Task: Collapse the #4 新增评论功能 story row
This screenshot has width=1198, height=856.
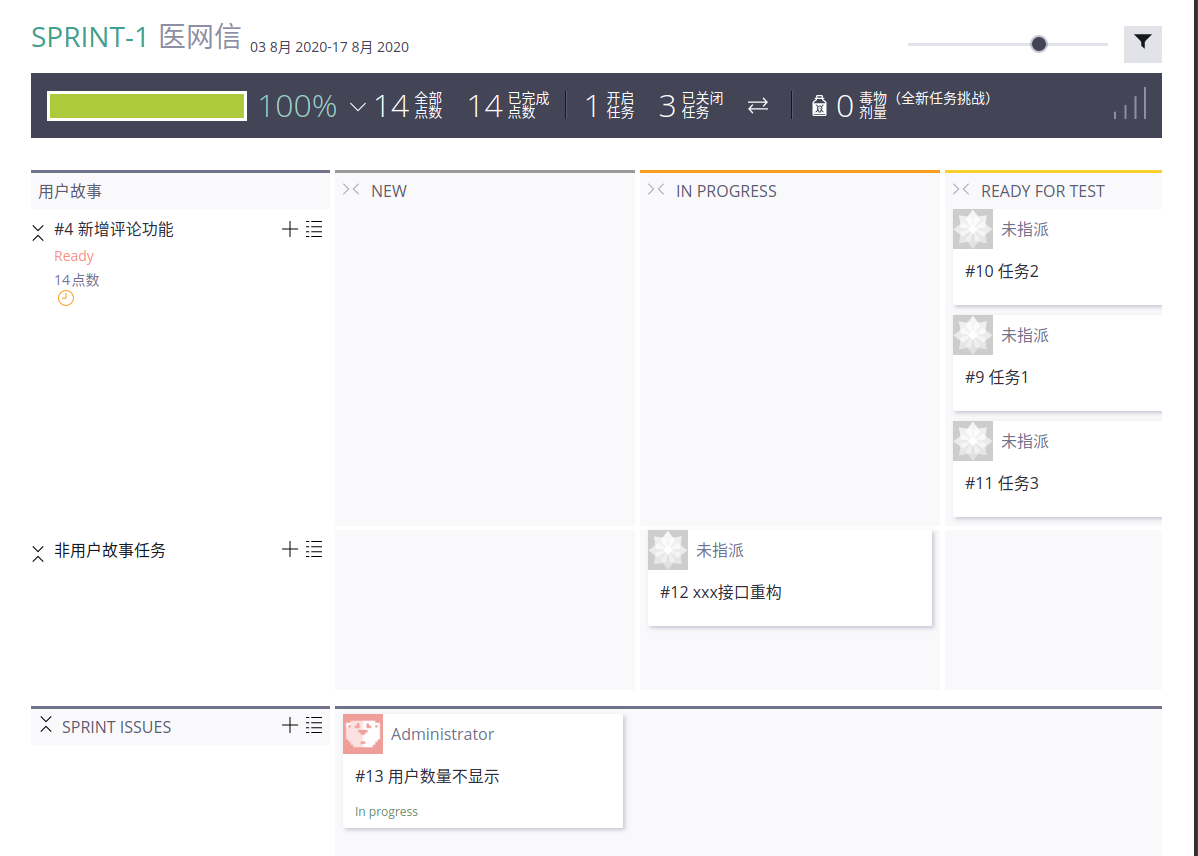Action: pyautogui.click(x=38, y=232)
